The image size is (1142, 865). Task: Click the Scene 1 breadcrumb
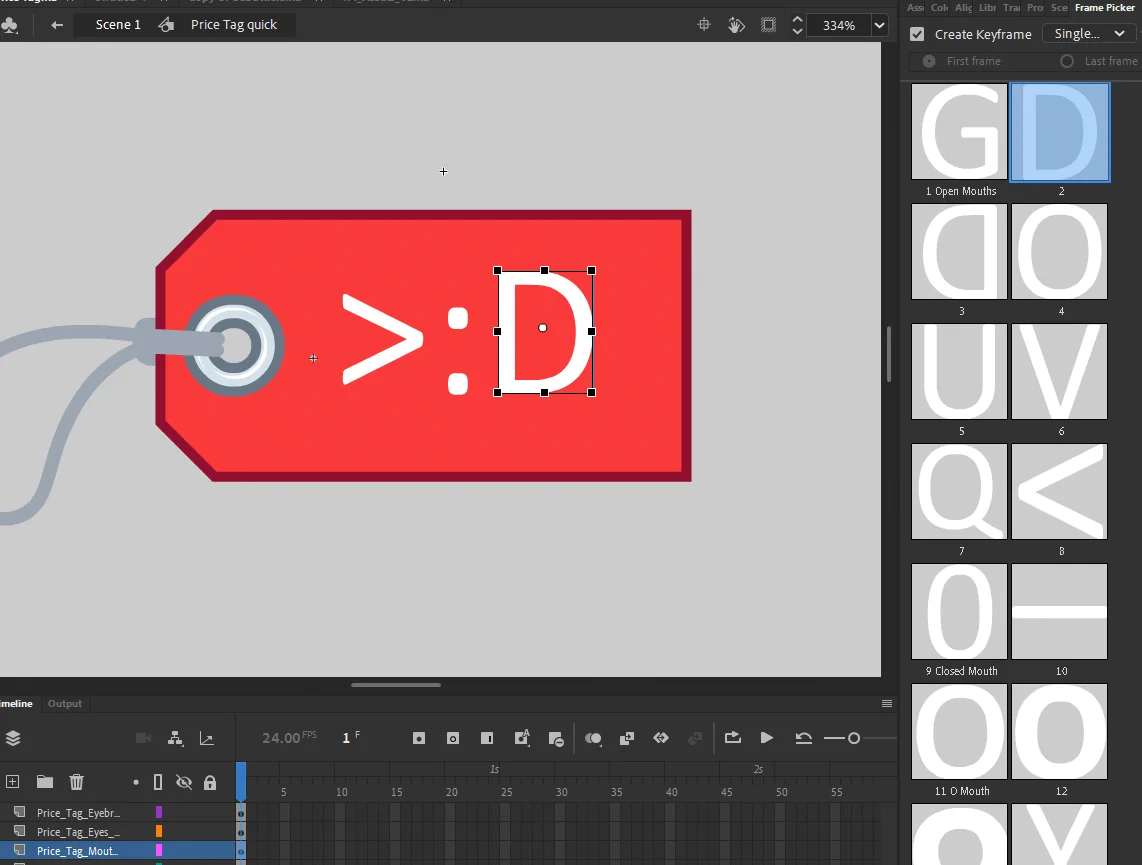(118, 25)
